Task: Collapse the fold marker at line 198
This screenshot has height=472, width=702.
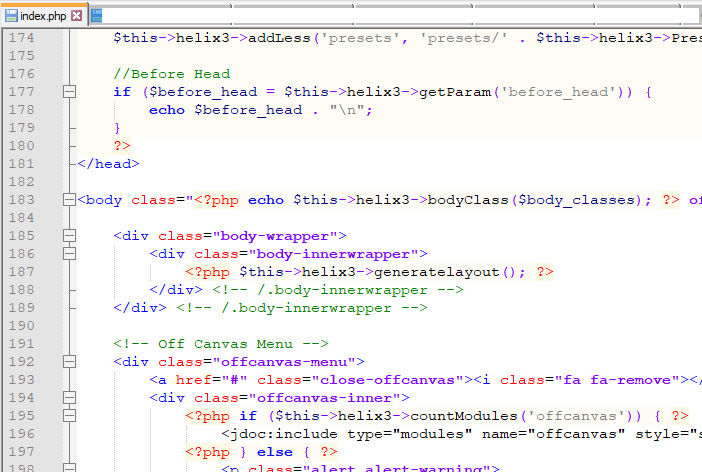Action: tap(69, 468)
